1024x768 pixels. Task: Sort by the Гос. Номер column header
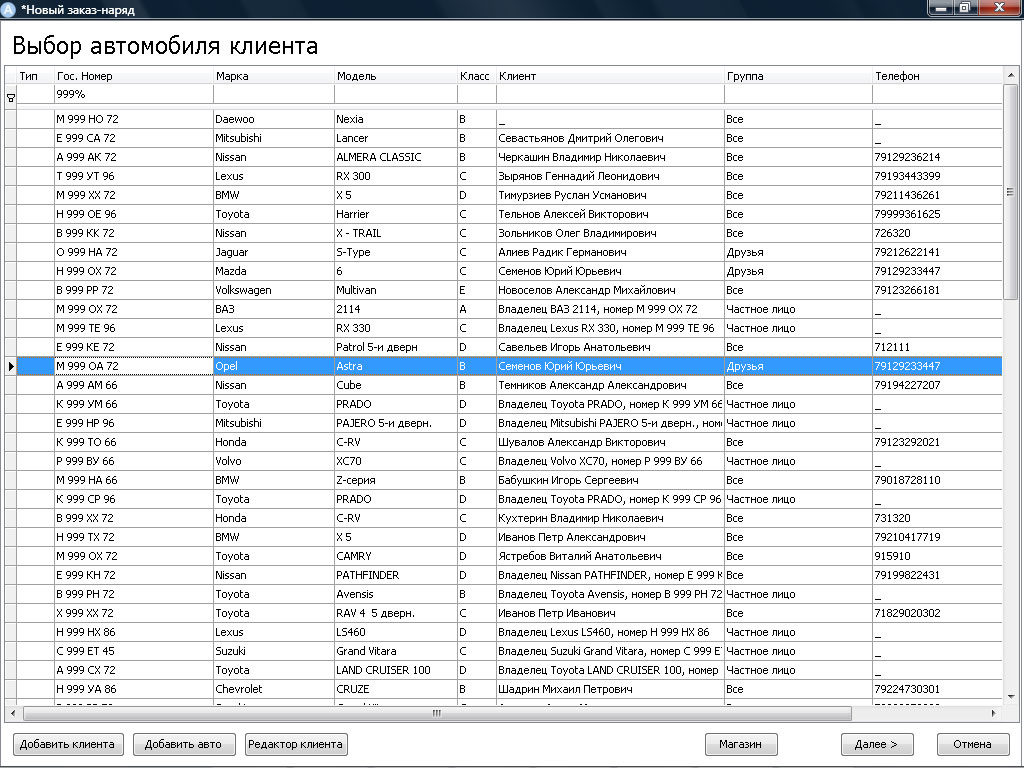click(134, 76)
